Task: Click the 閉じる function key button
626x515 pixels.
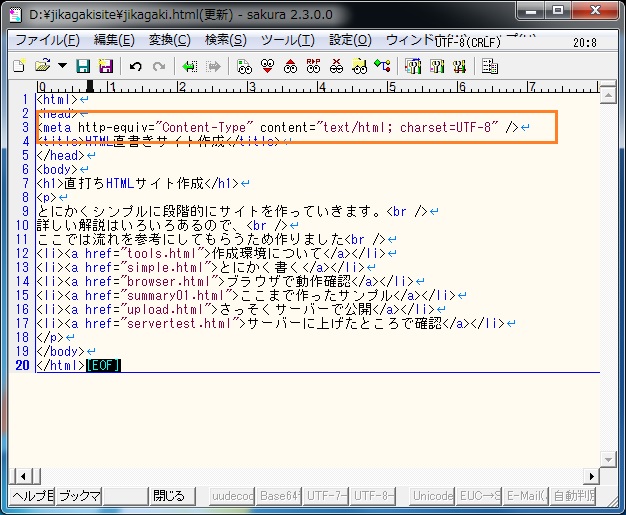Action: [x=173, y=496]
